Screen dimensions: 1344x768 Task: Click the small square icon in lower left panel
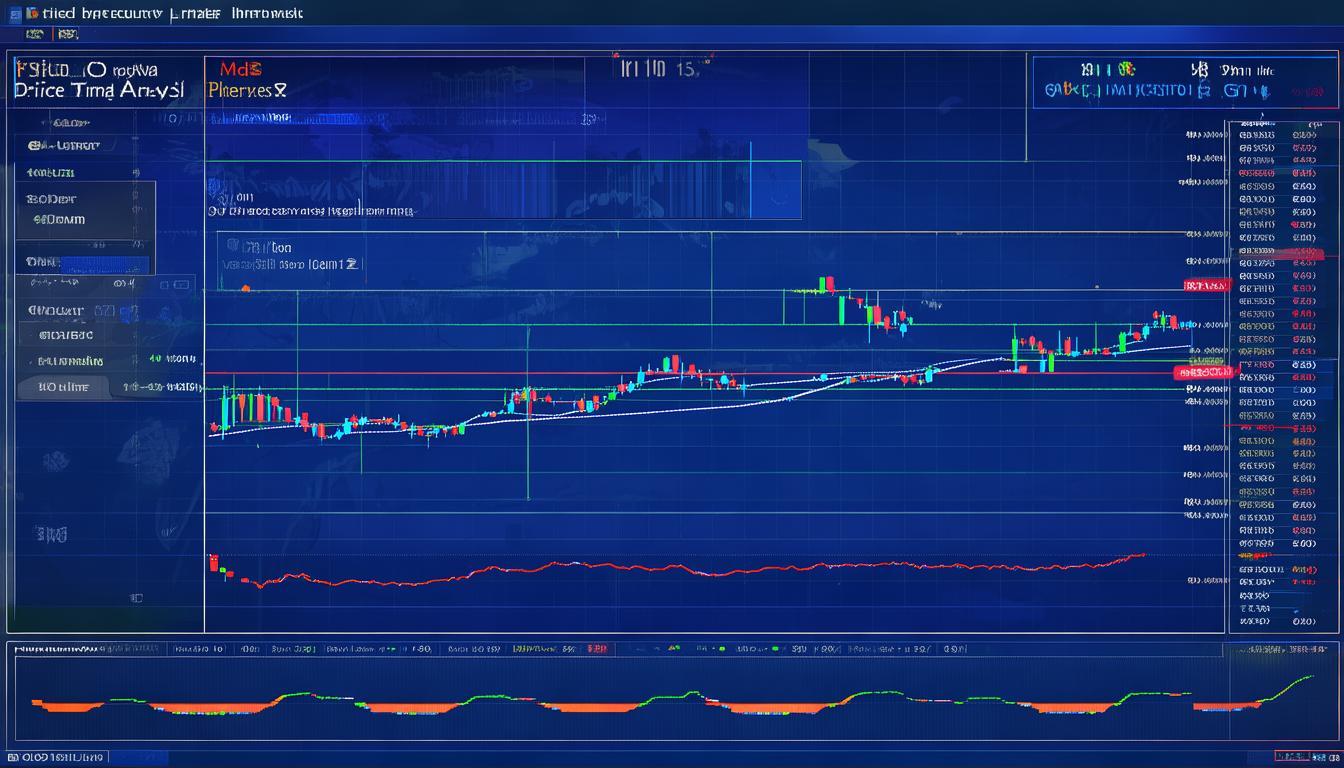pos(135,598)
